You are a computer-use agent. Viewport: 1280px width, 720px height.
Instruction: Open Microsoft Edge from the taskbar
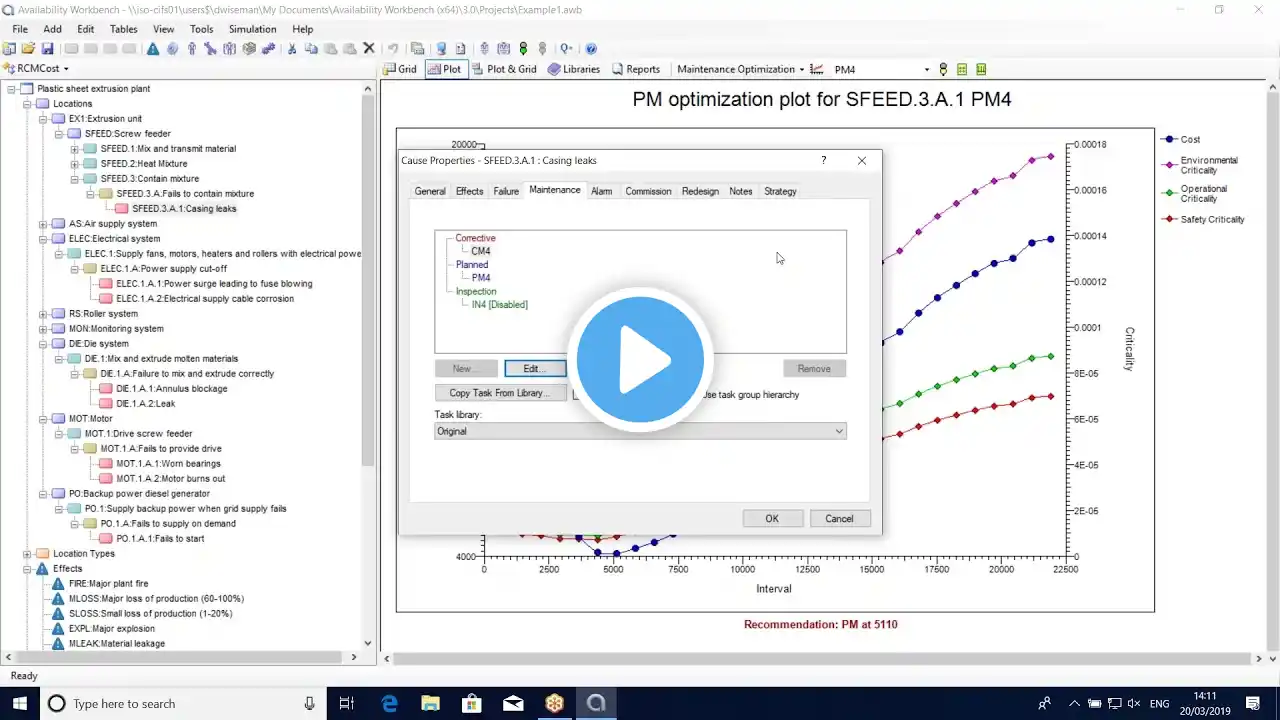pyautogui.click(x=389, y=704)
